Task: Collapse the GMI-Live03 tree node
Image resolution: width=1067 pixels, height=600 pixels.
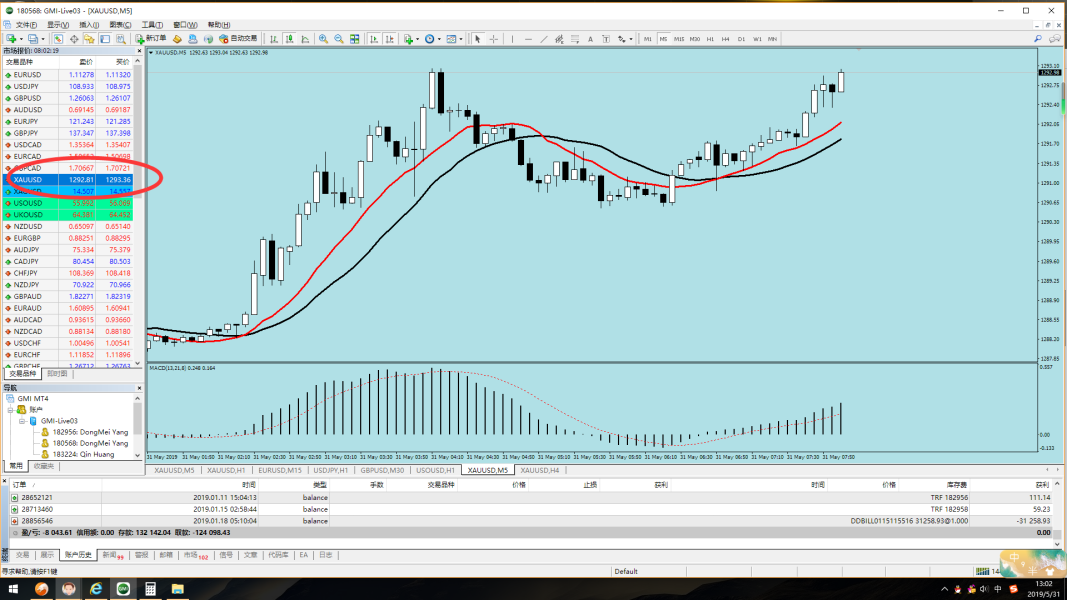Action: pos(22,421)
